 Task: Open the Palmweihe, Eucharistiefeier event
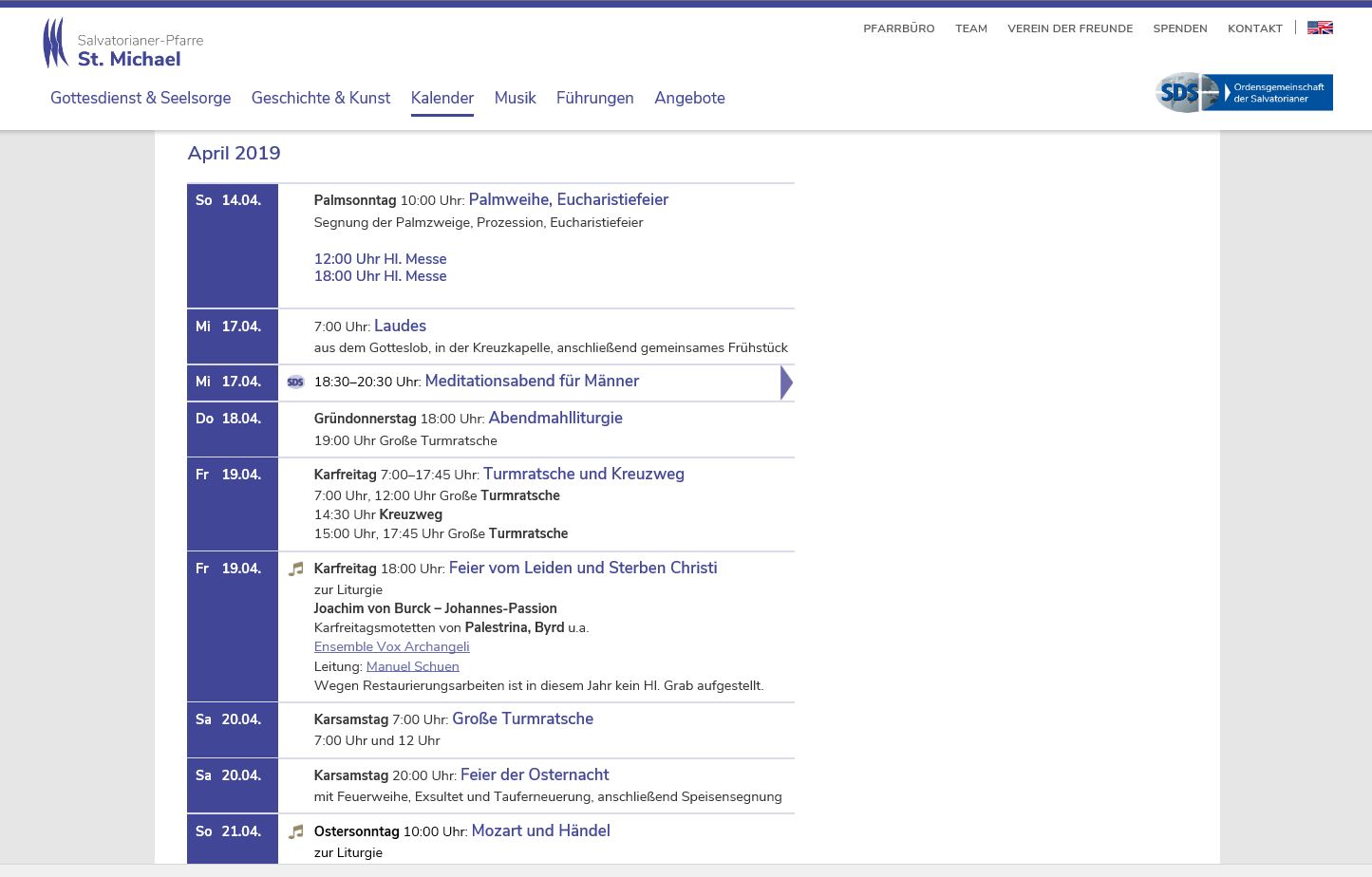click(568, 199)
